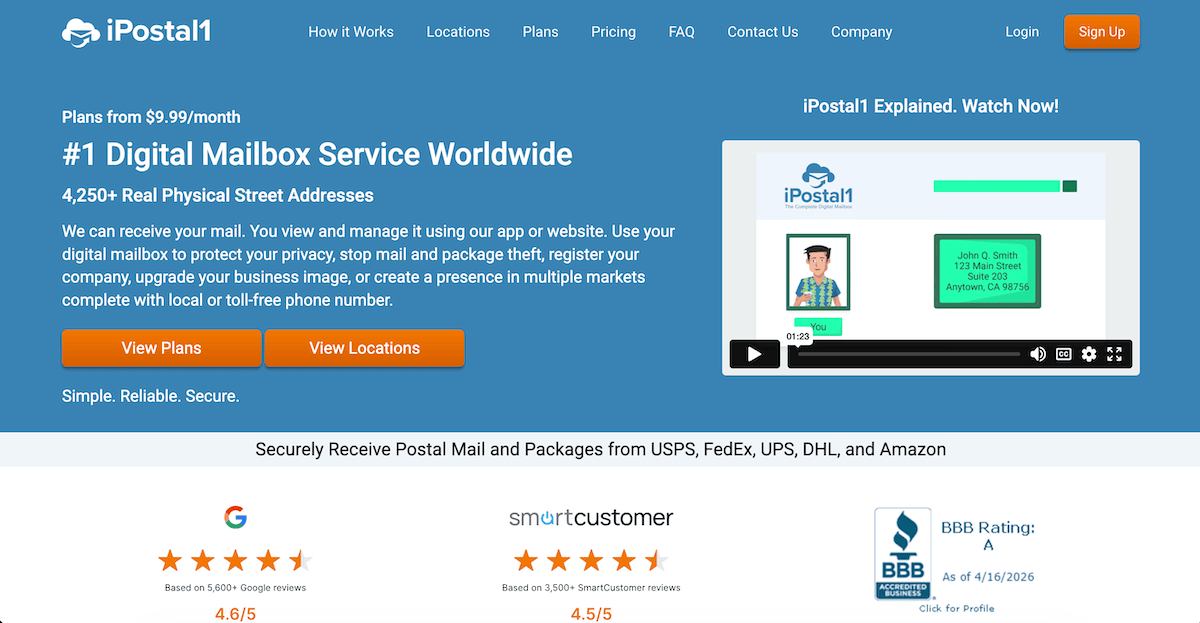1200x623 pixels.
Task: Click 'Based on 5,600+ Google reviews' text
Action: pyautogui.click(x=235, y=588)
